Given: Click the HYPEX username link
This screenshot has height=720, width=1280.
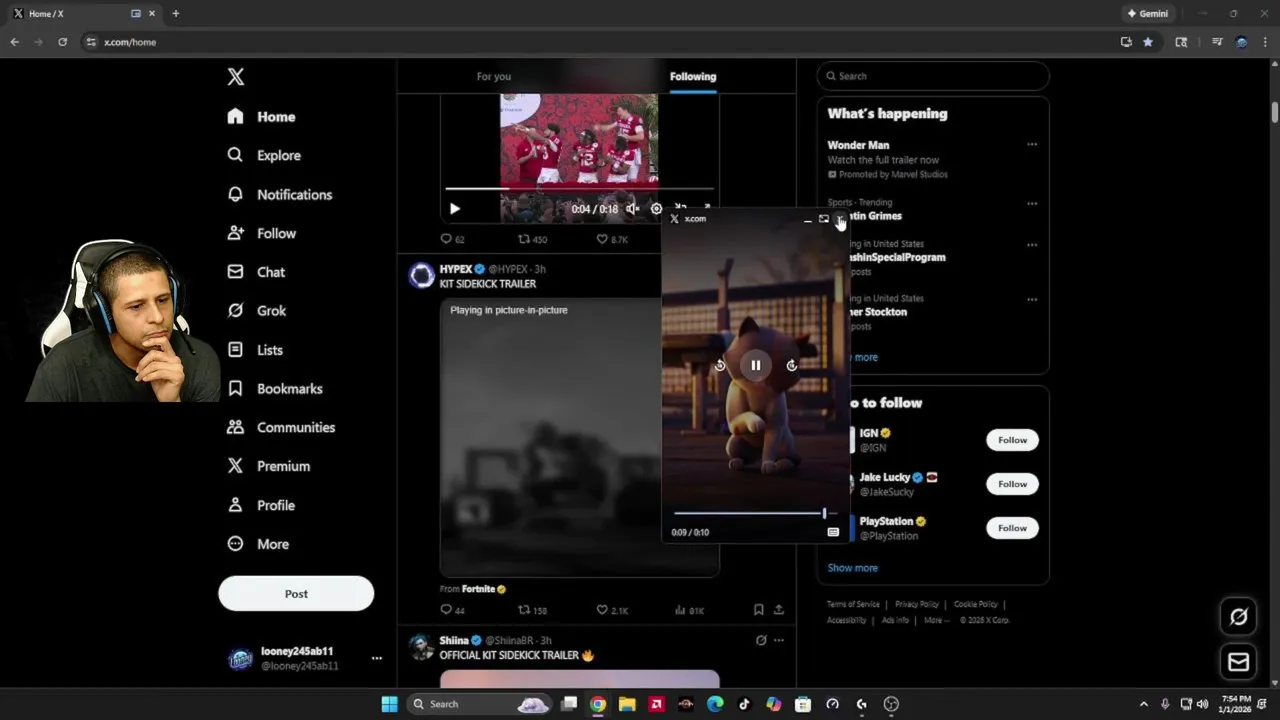Looking at the screenshot, I should point(455,269).
